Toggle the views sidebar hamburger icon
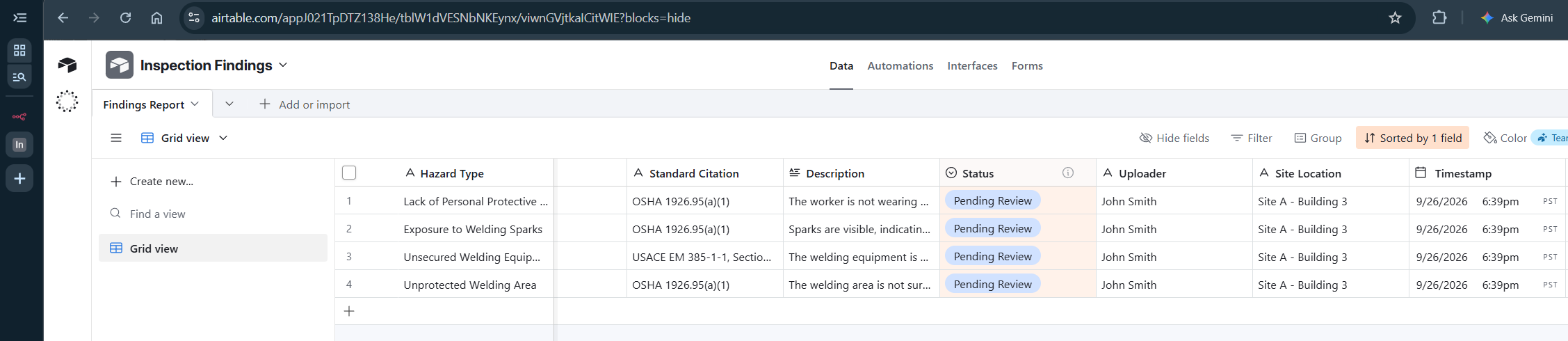 116,138
